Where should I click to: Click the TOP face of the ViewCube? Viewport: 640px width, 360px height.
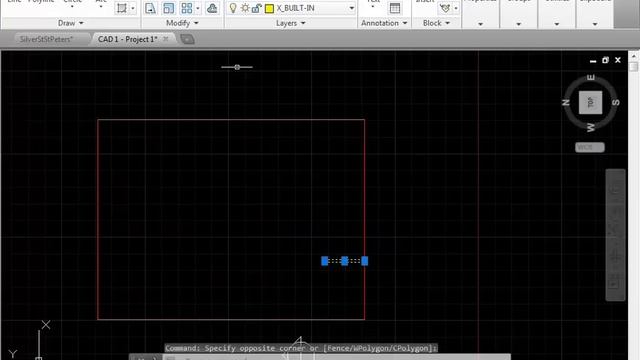click(590, 102)
